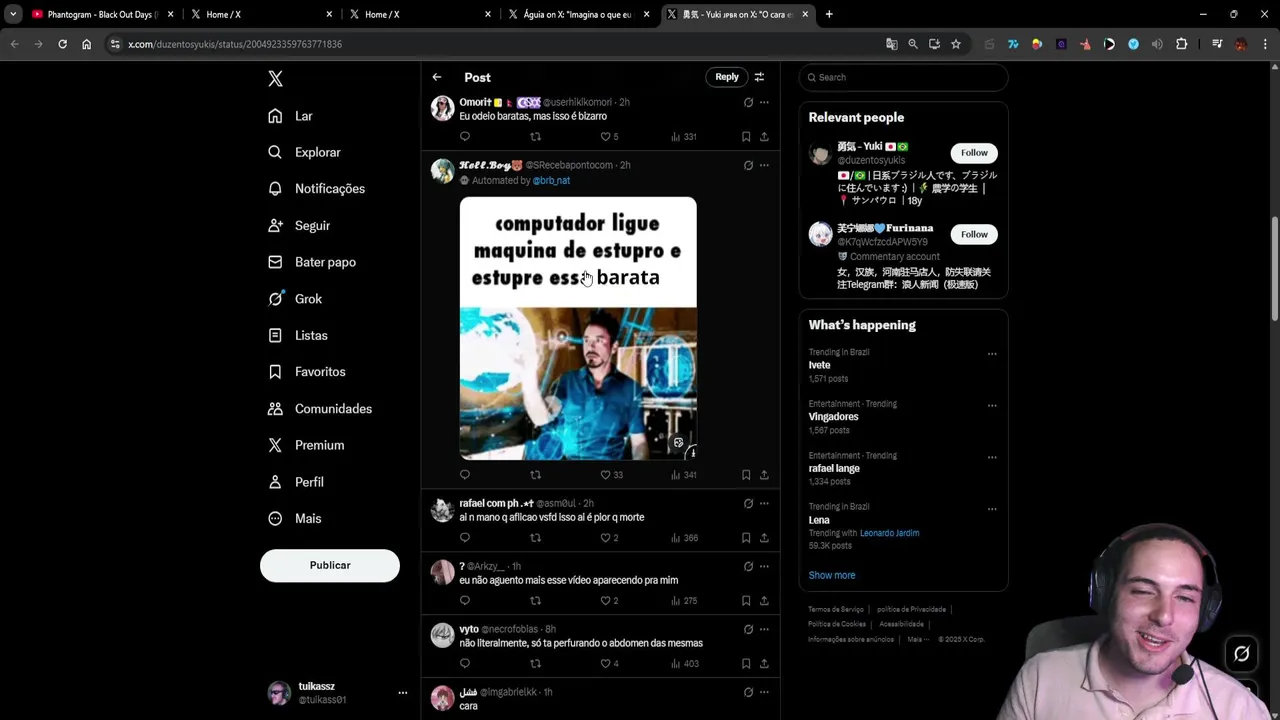Bookmark the Hell.Boy computador post
Screen dimensions: 1280x720
pyautogui.click(x=746, y=475)
